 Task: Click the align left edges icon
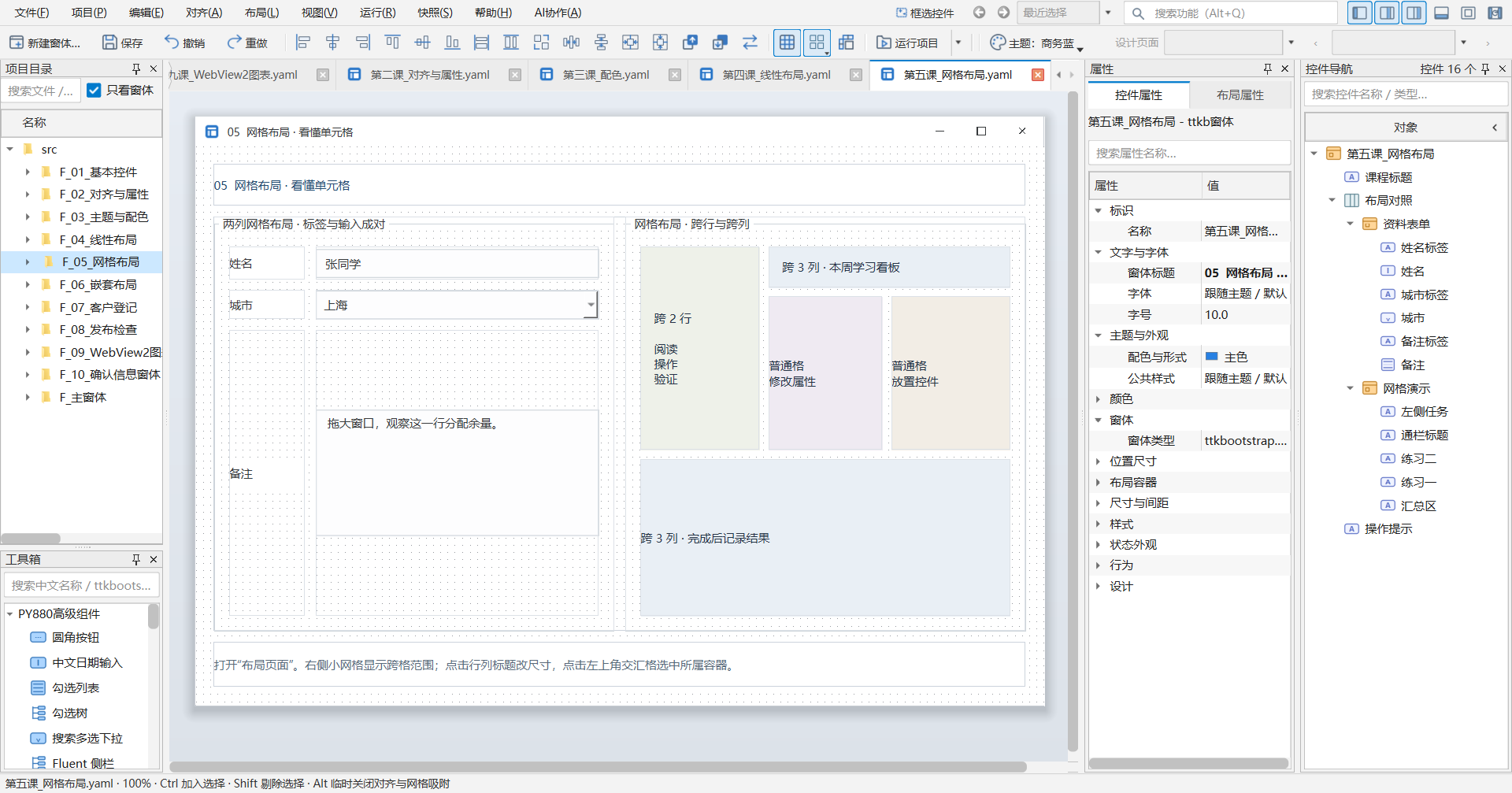click(x=303, y=43)
